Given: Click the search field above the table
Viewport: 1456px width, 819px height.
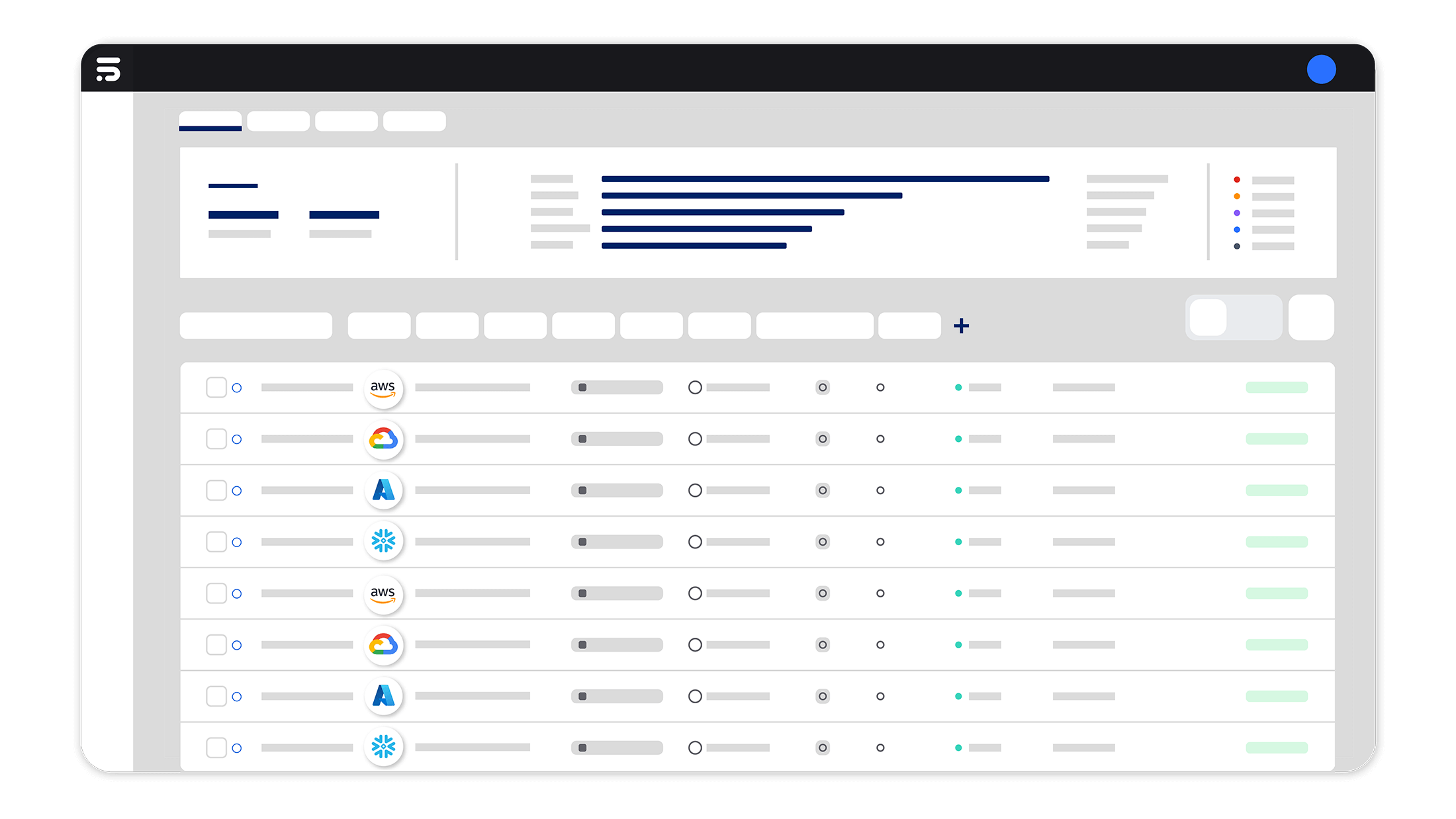Looking at the screenshot, I should (x=256, y=325).
